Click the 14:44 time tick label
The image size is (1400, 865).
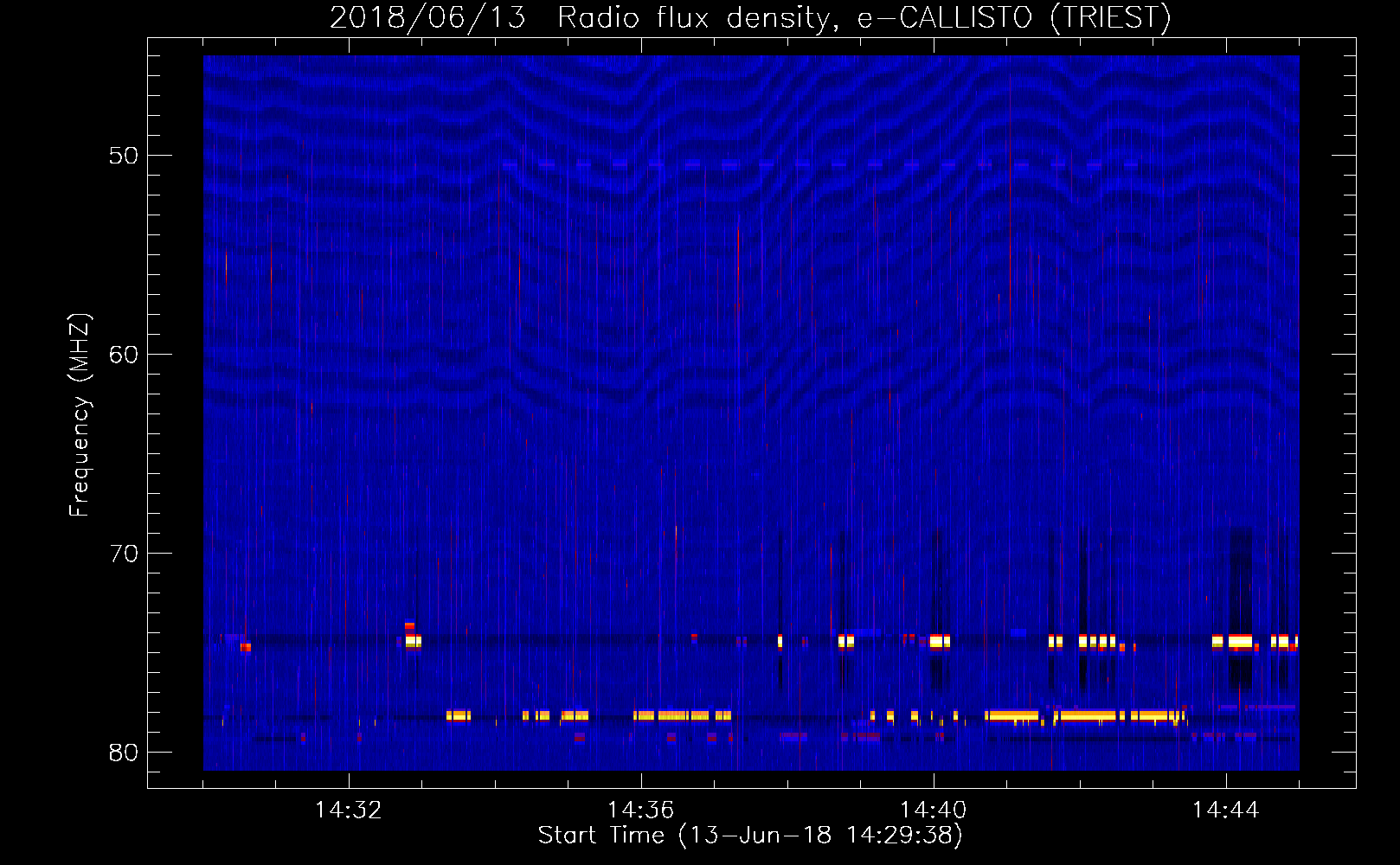(1226, 811)
